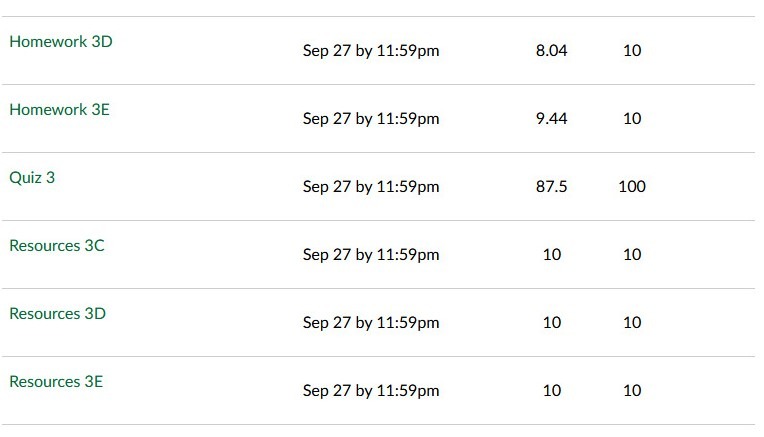Click the Quiz 3 out-of value 100
This screenshot has height=437, width=764.
(x=632, y=187)
